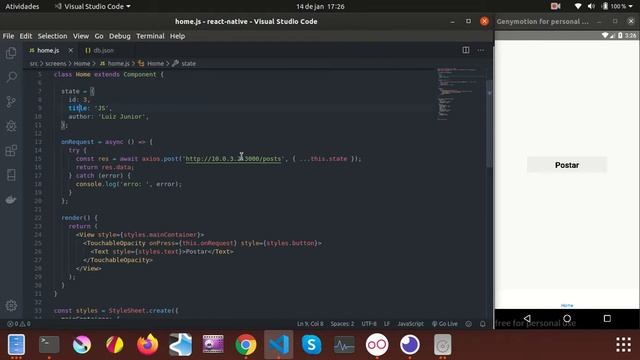Viewport: 640px width, 360px height.
Task: Click the 'src' breadcrumb segment
Action: pyautogui.click(x=33, y=64)
